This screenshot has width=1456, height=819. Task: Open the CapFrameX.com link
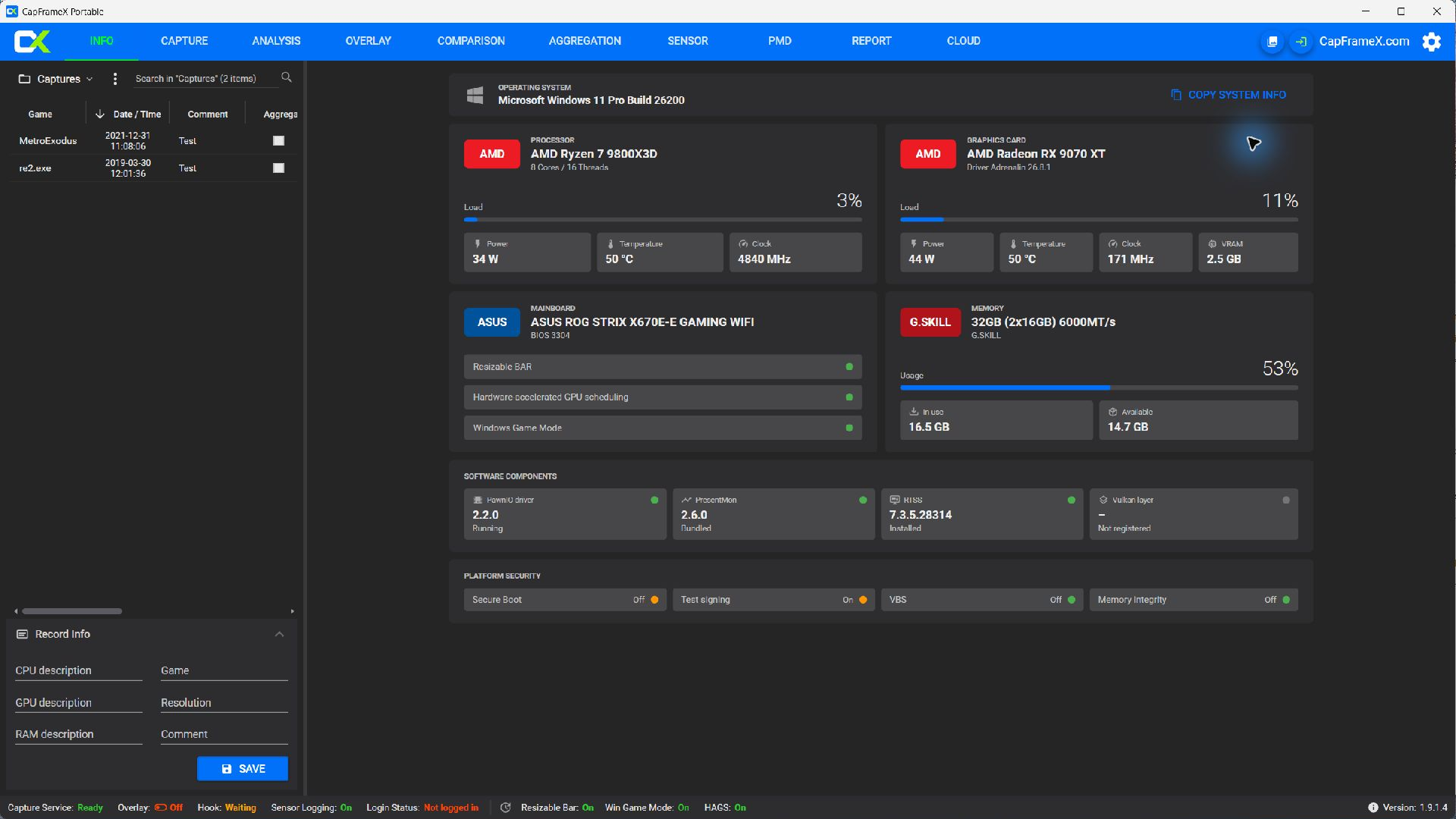tap(1364, 42)
